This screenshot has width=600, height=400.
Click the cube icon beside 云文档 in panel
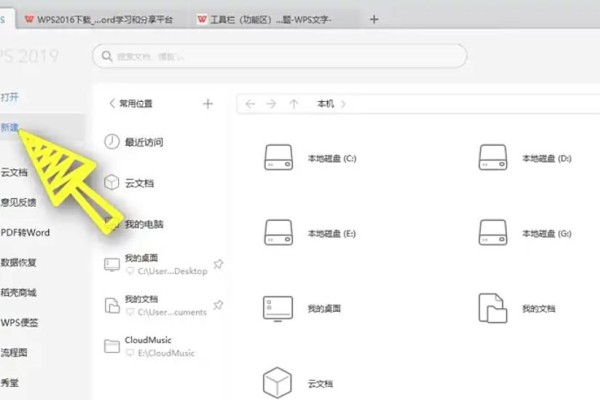pos(112,182)
